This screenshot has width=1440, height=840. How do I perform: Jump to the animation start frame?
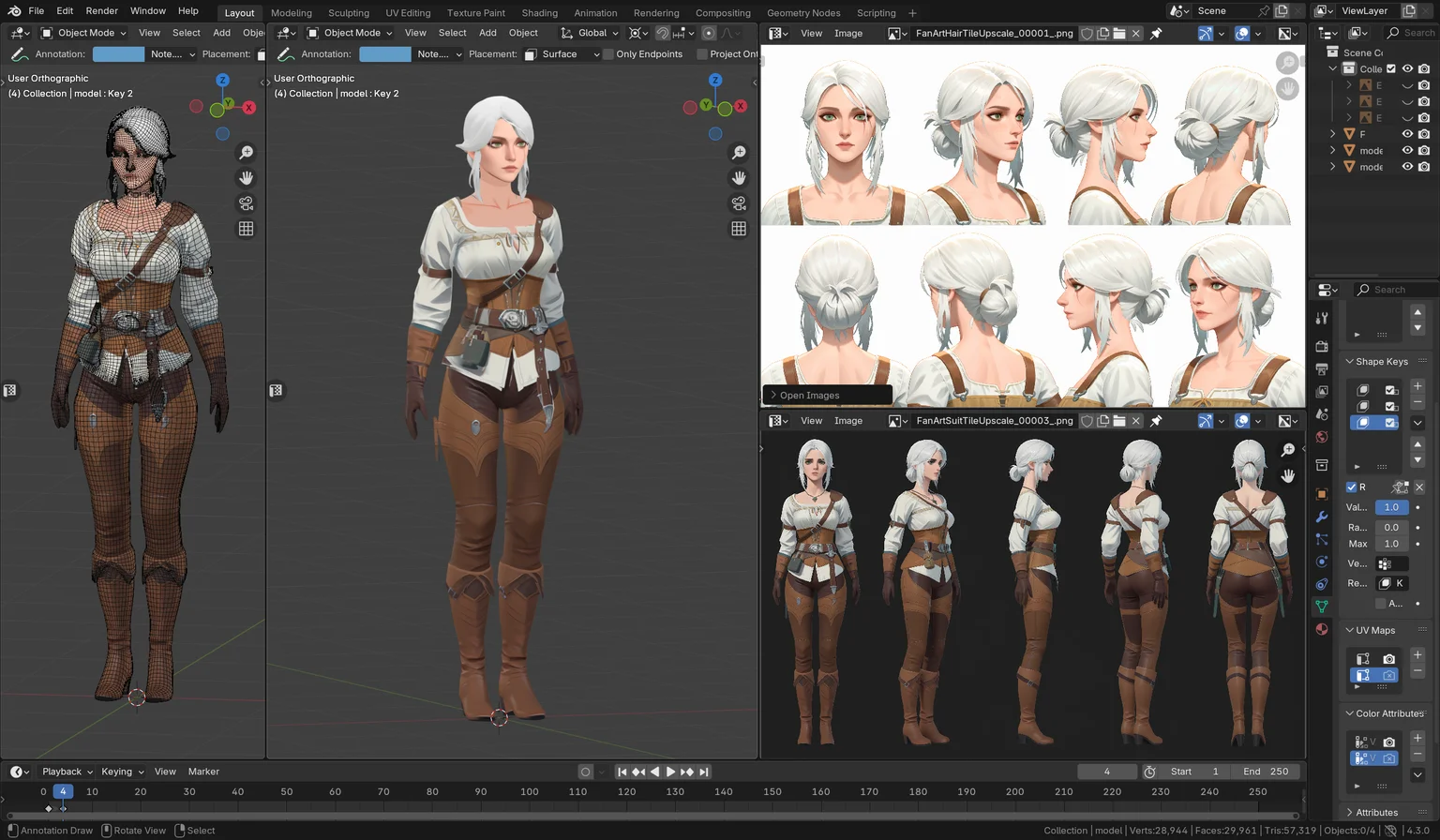[x=622, y=772]
